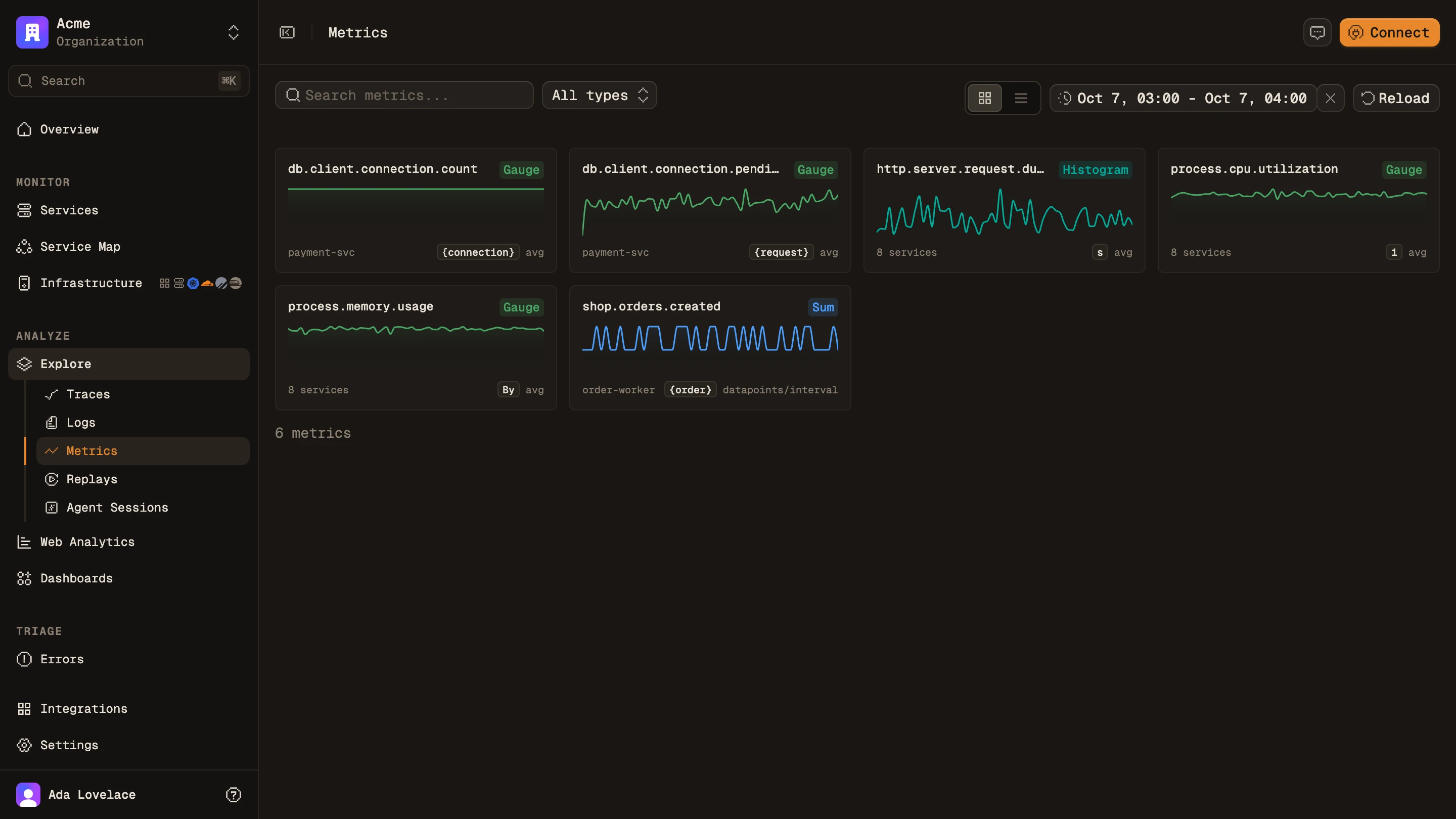This screenshot has height=819, width=1456.
Task: Open Traces under Explore
Action: click(x=143, y=394)
